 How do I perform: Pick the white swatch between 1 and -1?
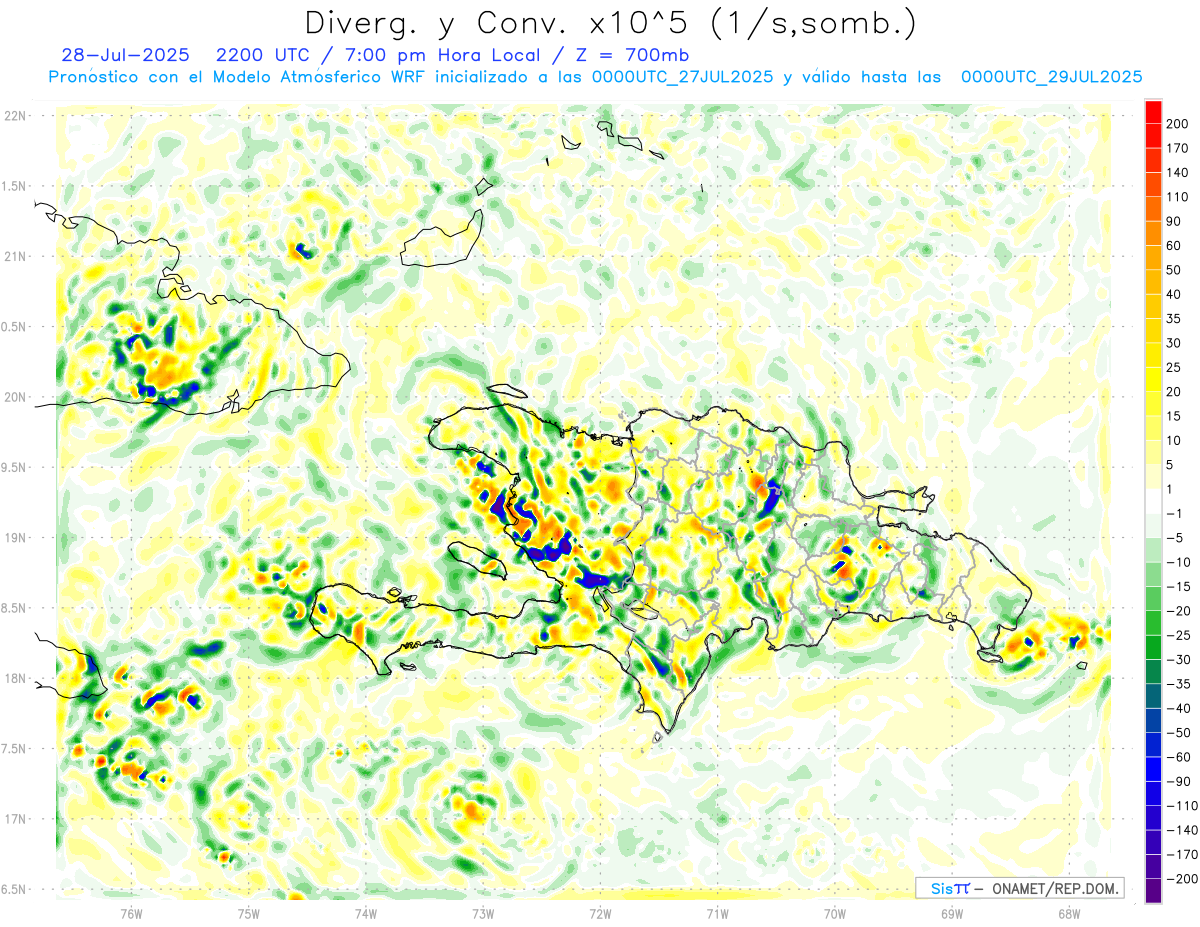pos(1153,501)
